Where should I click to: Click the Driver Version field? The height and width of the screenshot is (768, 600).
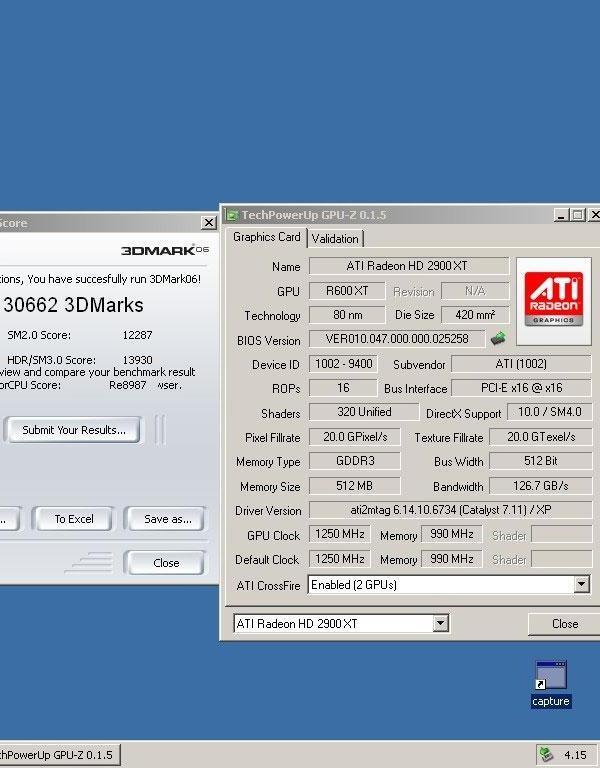pyautogui.click(x=451, y=510)
